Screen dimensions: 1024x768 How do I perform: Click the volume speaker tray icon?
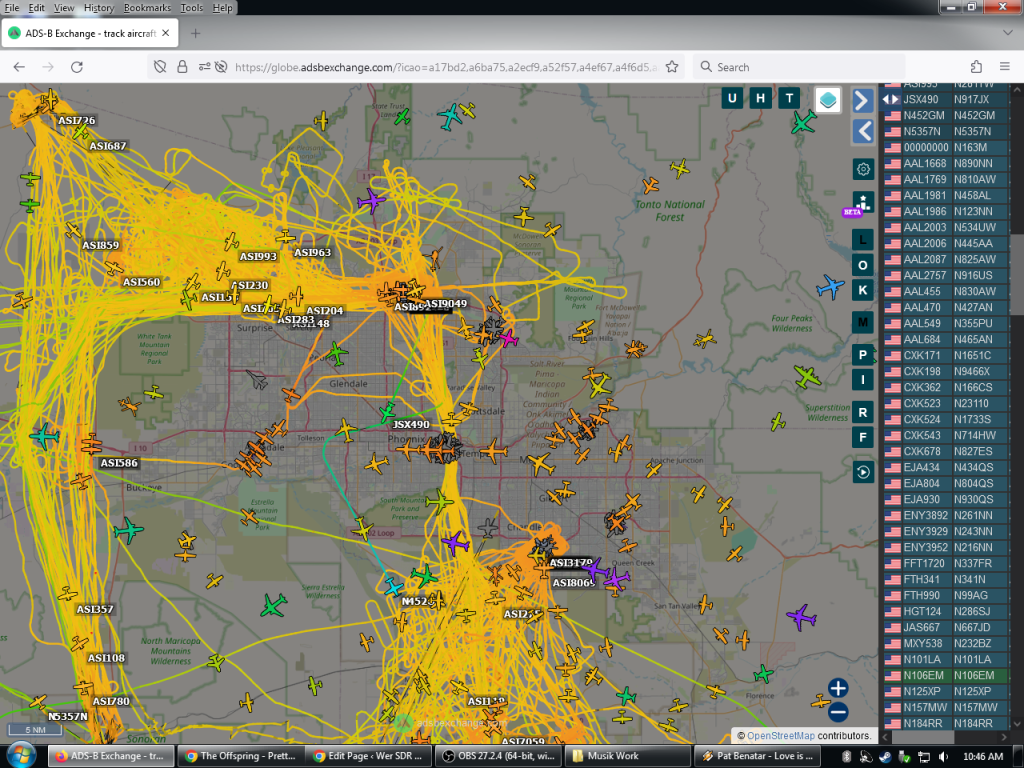pos(943,756)
